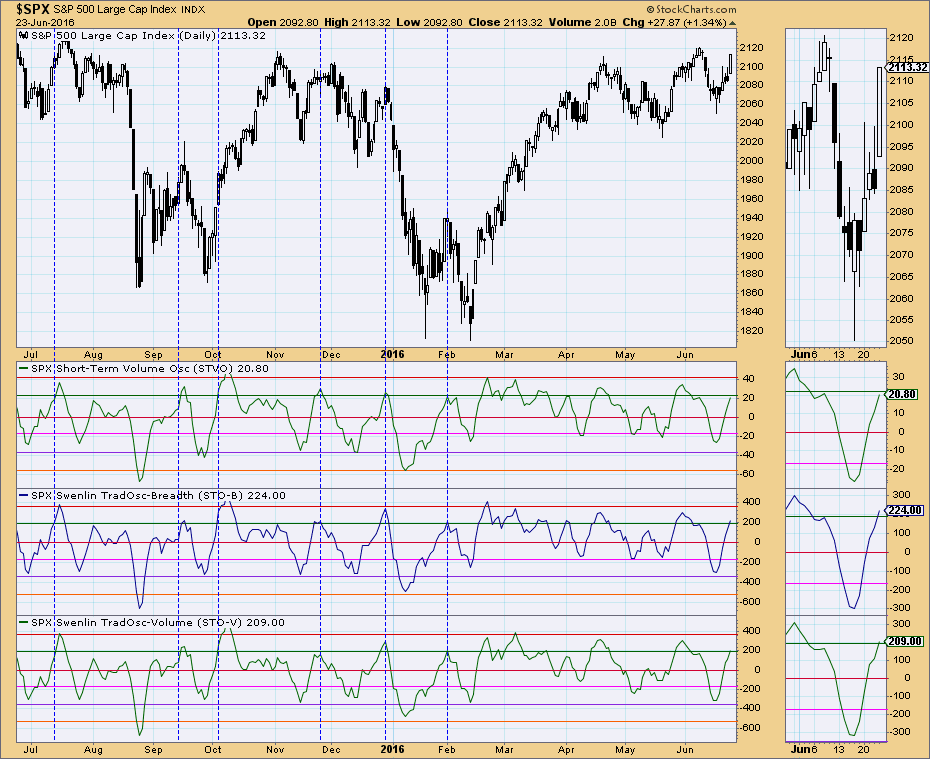The image size is (930, 759).
Task: Click the 2000 price level on right axis
Action: 751,160
